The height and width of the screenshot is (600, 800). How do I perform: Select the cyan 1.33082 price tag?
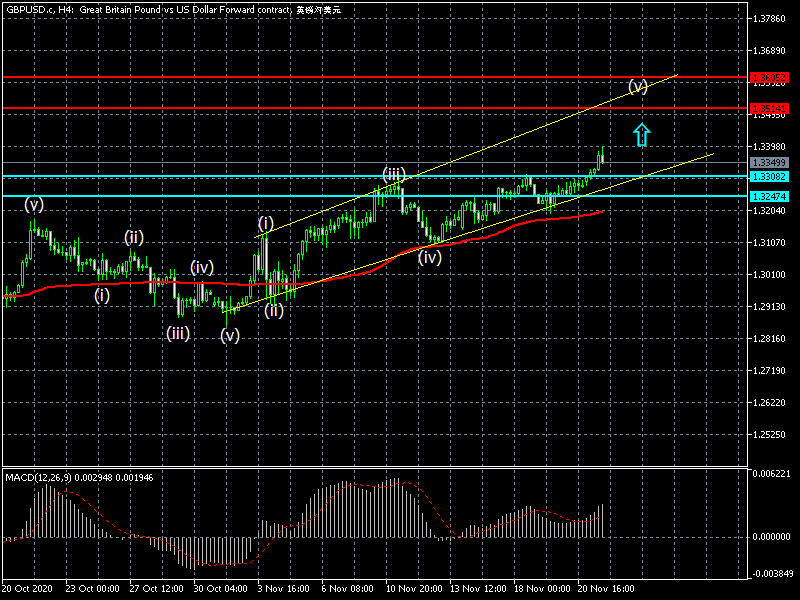click(769, 177)
